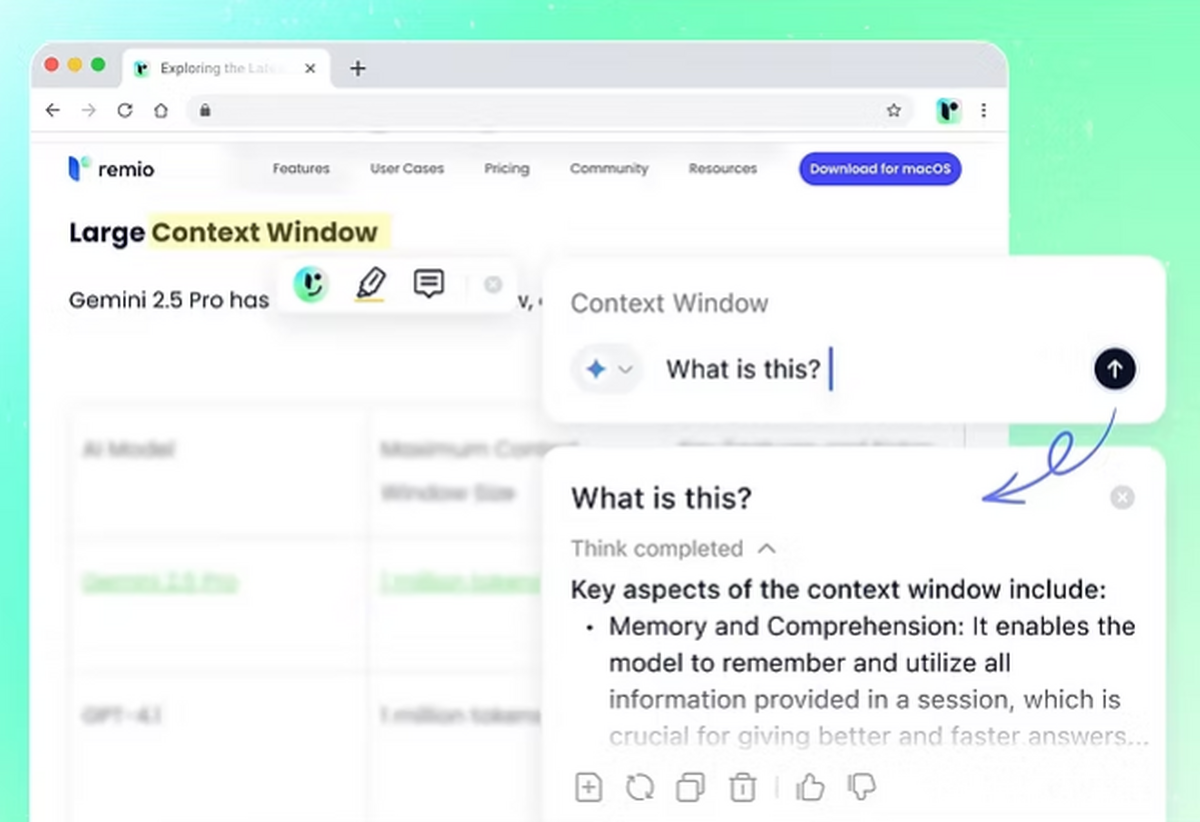Give the answer a thumbs down
Screen dimensions: 1200x822
click(x=861, y=788)
